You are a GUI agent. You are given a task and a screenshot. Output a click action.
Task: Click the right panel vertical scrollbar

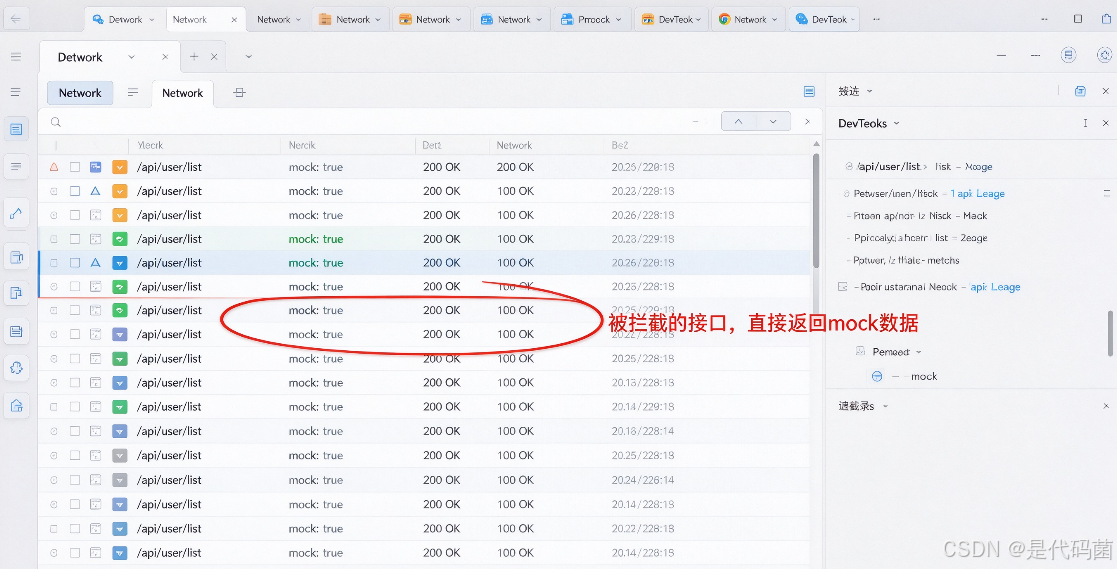[1111, 333]
